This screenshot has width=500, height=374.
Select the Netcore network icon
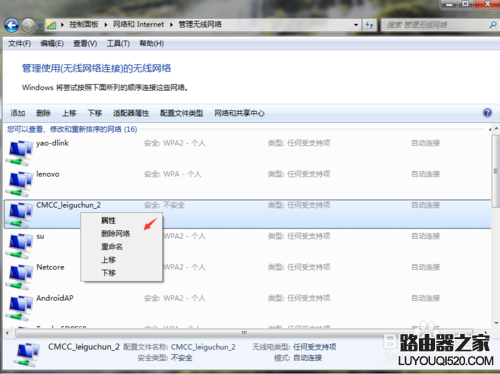[19, 277]
